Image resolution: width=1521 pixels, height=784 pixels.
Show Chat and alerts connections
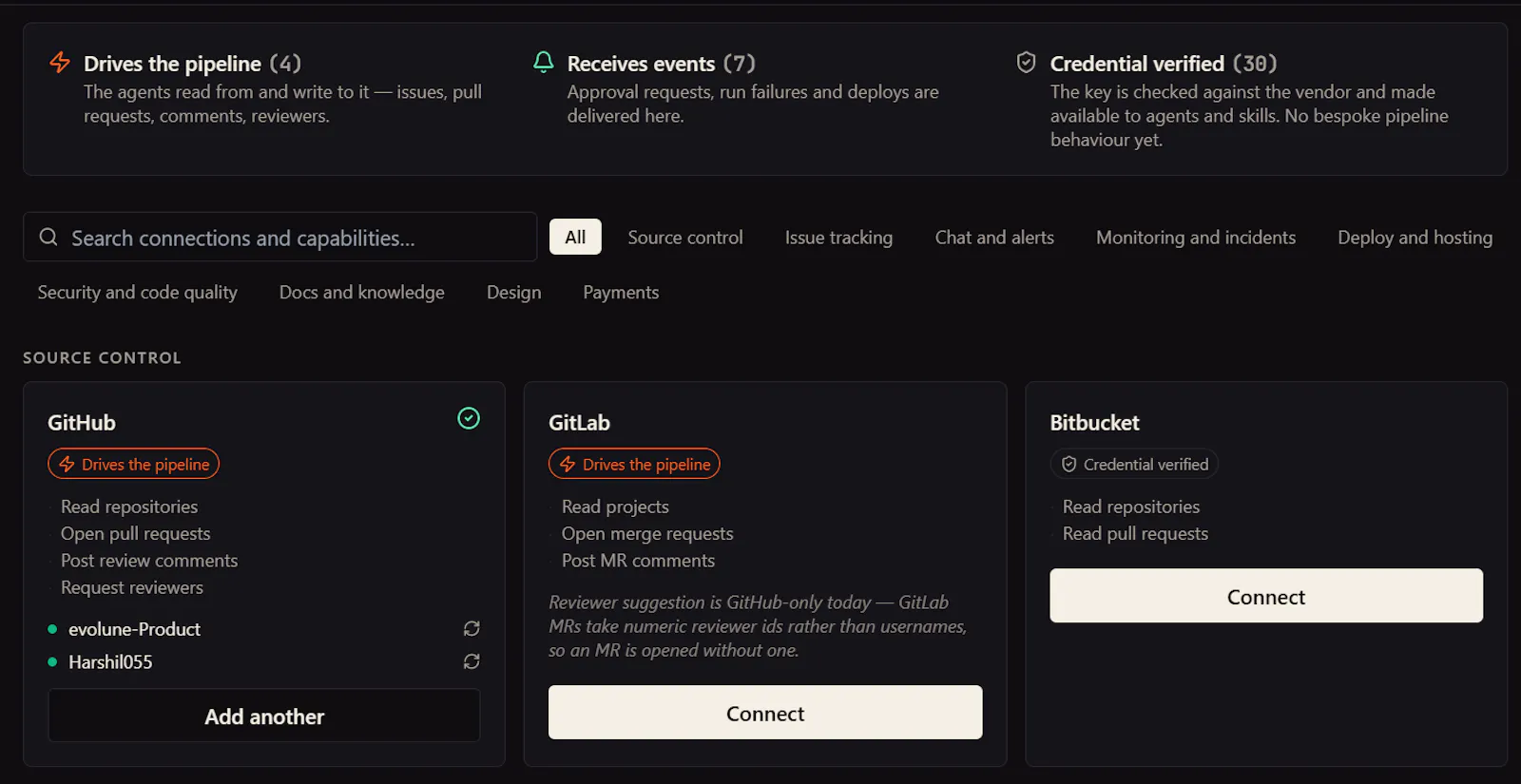(994, 237)
